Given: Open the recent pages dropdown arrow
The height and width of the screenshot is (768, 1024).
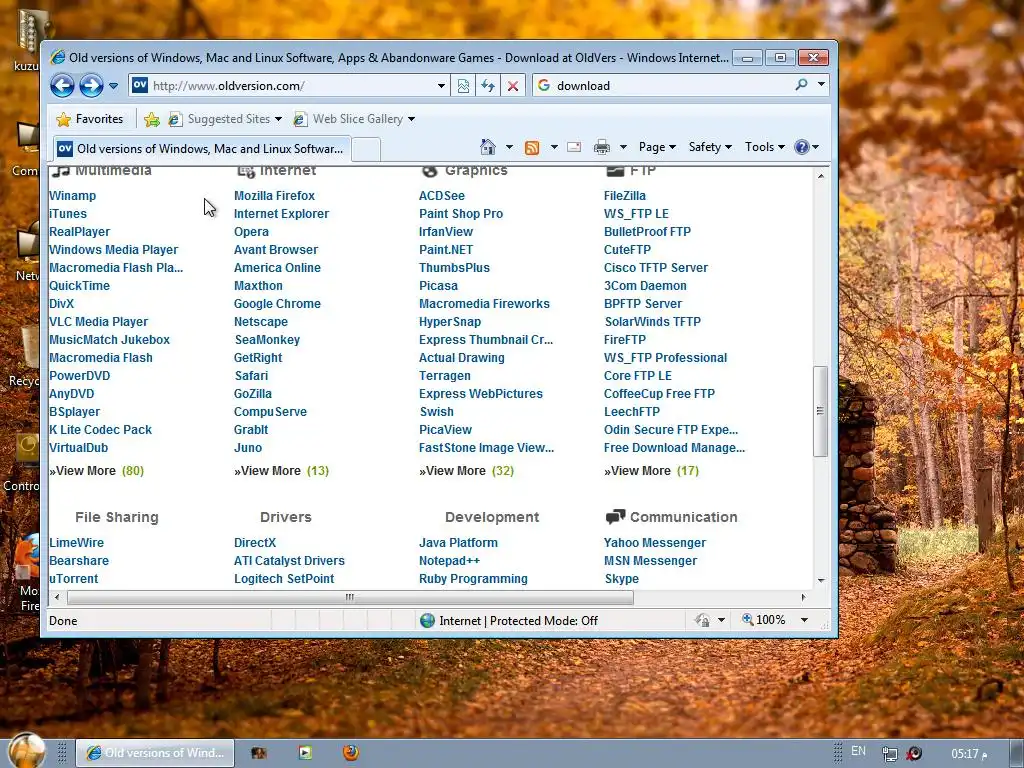Looking at the screenshot, I should 114,86.
